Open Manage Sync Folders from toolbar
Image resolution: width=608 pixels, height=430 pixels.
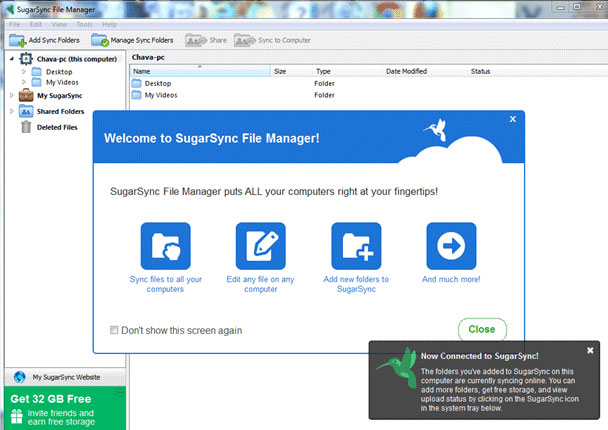coord(133,40)
